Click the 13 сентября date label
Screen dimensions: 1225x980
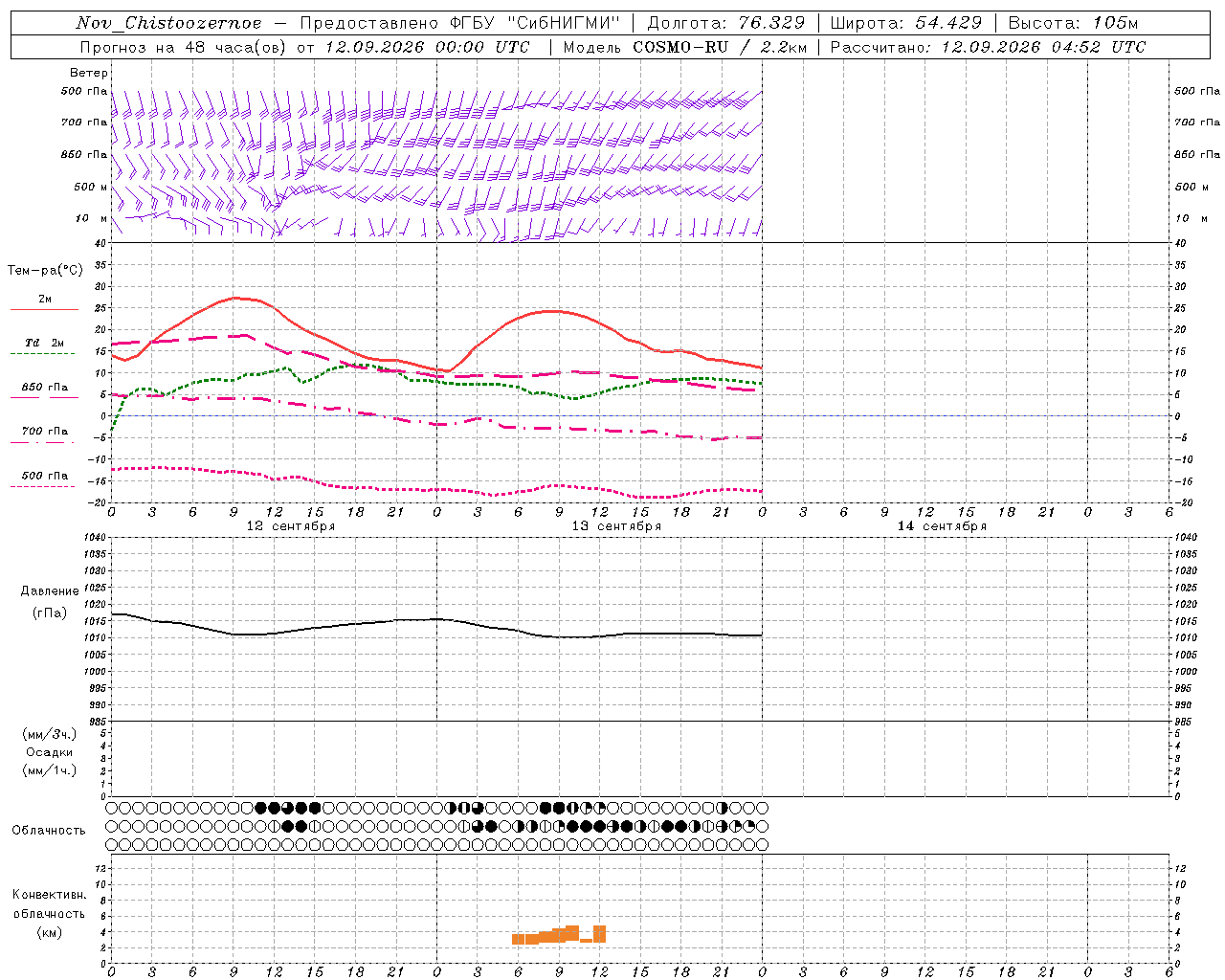pos(616,525)
